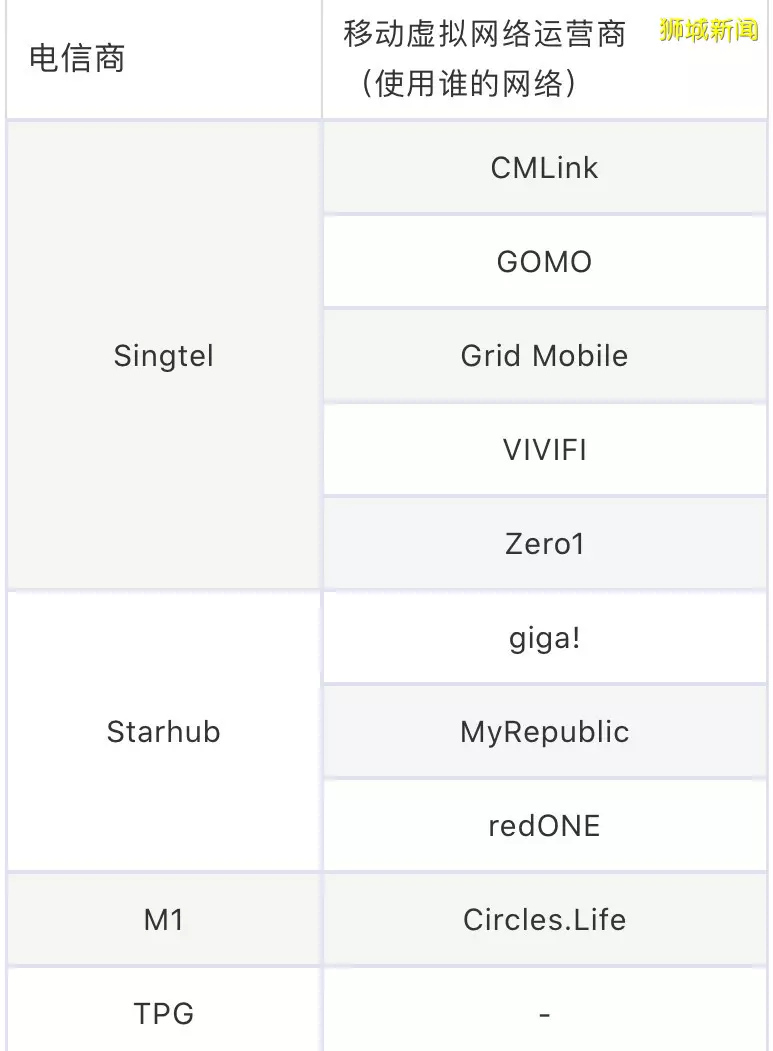Select the MyRepublic cell

pos(544,731)
